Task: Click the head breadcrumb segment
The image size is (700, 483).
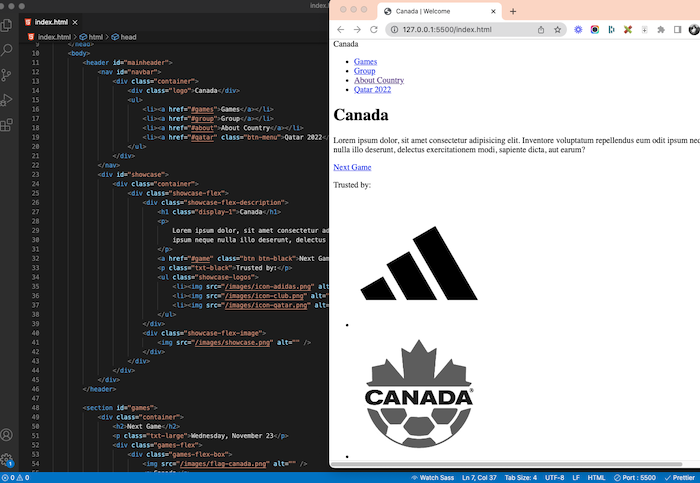Action: pos(124,37)
